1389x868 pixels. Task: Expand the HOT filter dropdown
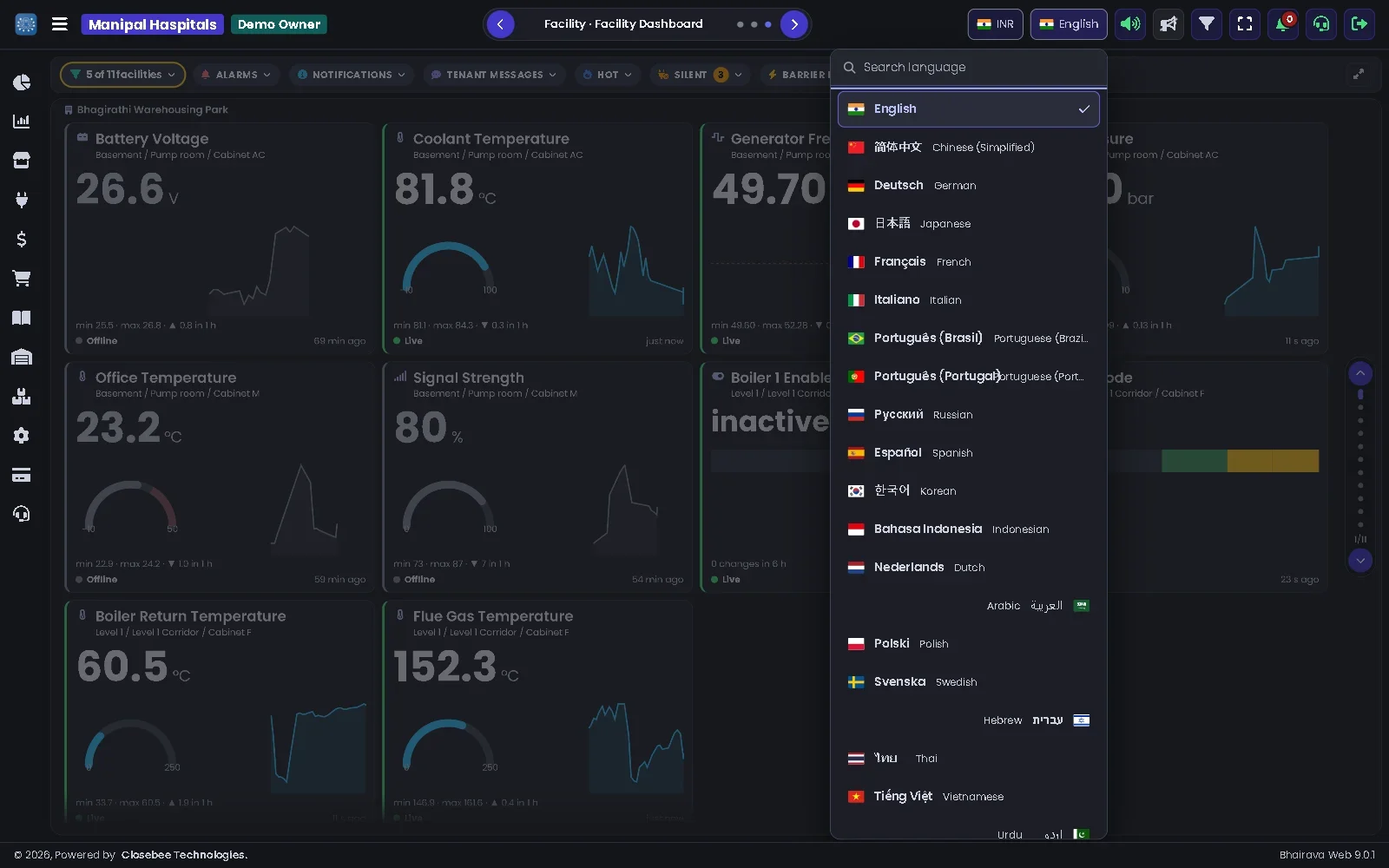[x=608, y=75]
